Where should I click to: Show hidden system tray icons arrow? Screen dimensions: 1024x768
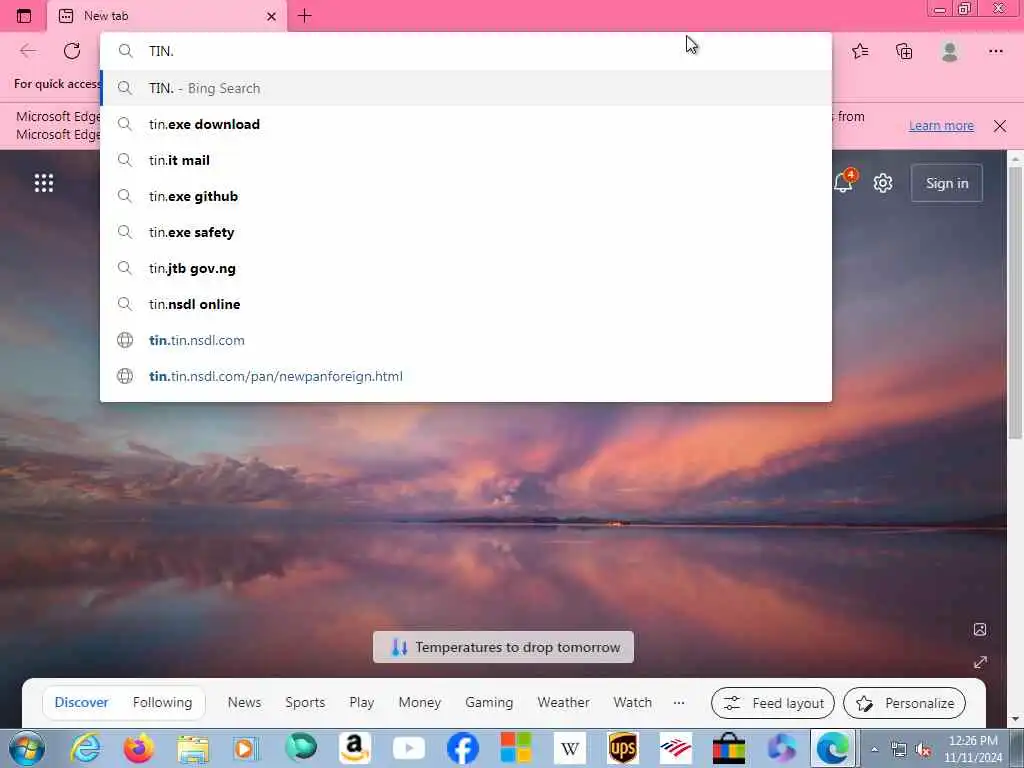tap(874, 750)
